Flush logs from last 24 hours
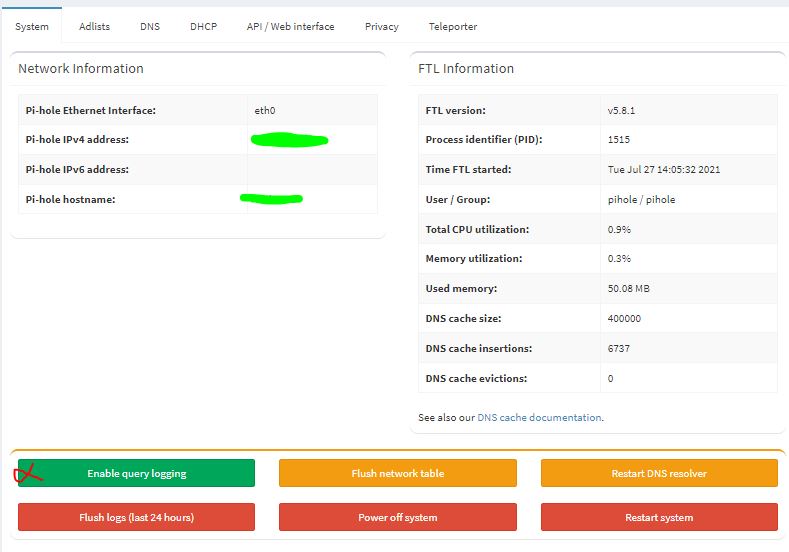The height and width of the screenshot is (552, 789). click(136, 517)
